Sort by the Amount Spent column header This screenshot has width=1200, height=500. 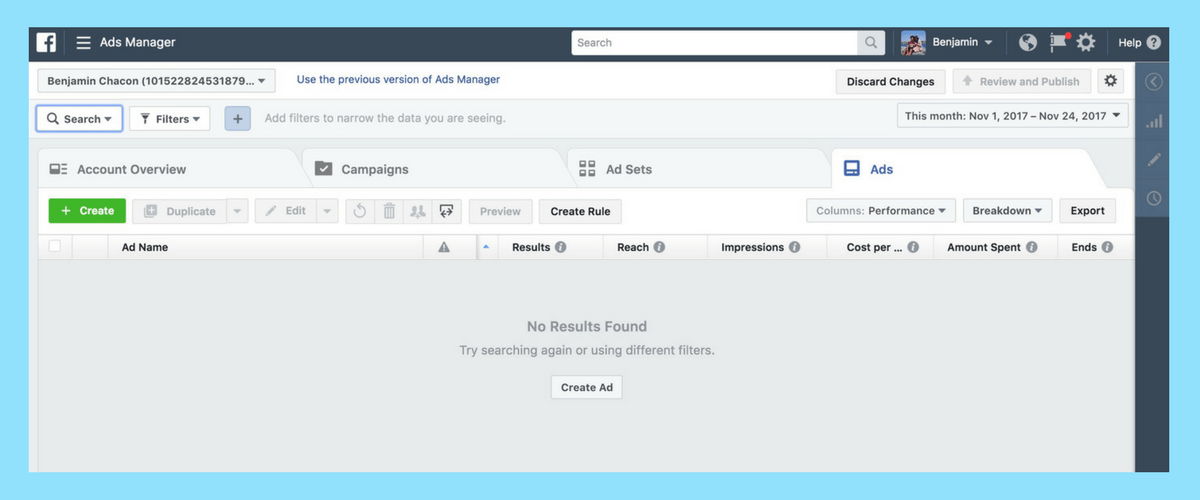pos(984,247)
